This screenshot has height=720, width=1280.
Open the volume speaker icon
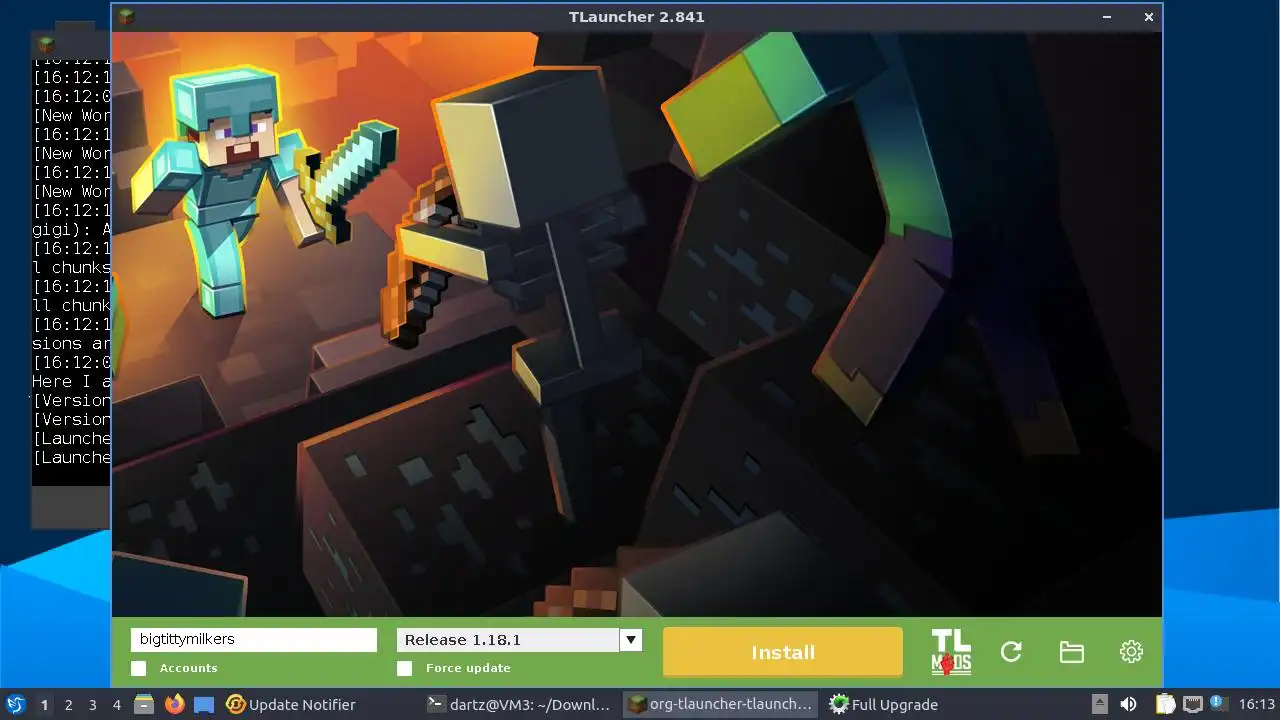[x=1128, y=704]
